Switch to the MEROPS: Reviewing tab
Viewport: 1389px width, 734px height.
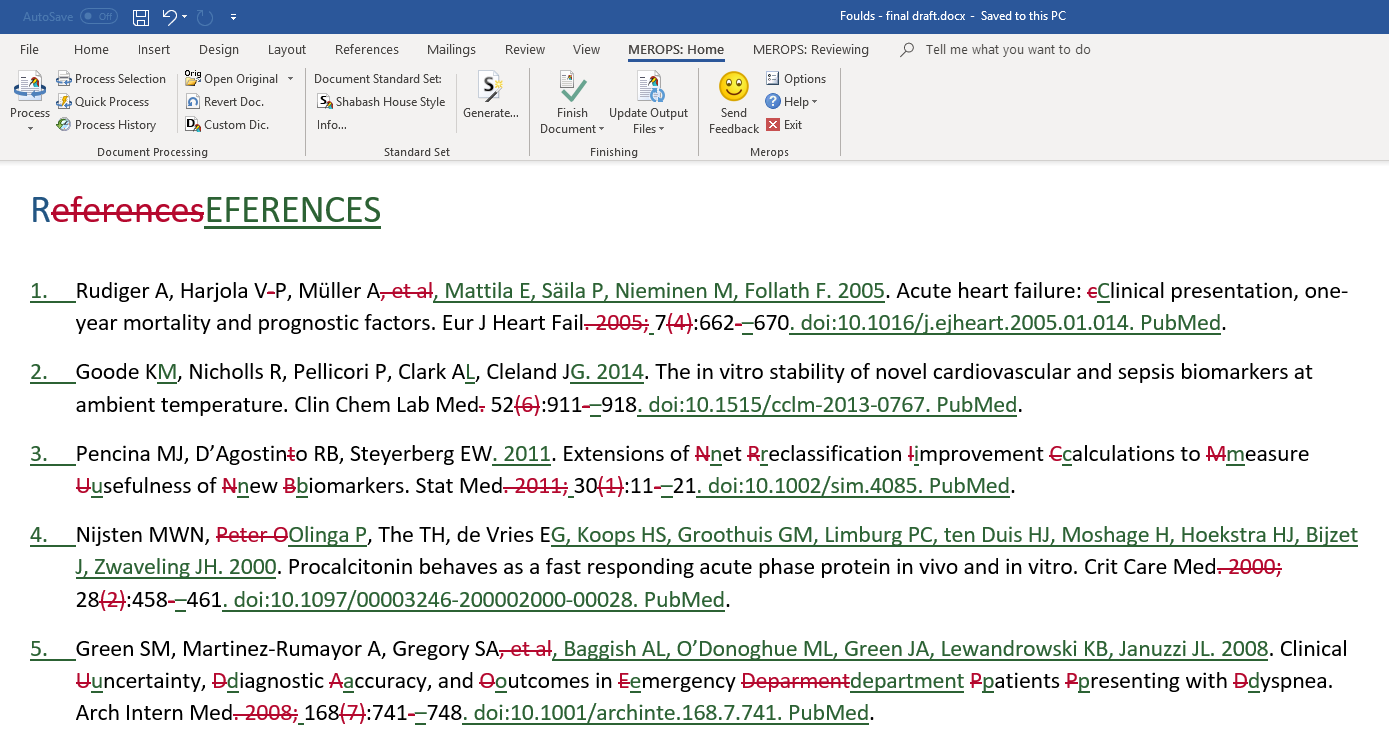coord(810,50)
